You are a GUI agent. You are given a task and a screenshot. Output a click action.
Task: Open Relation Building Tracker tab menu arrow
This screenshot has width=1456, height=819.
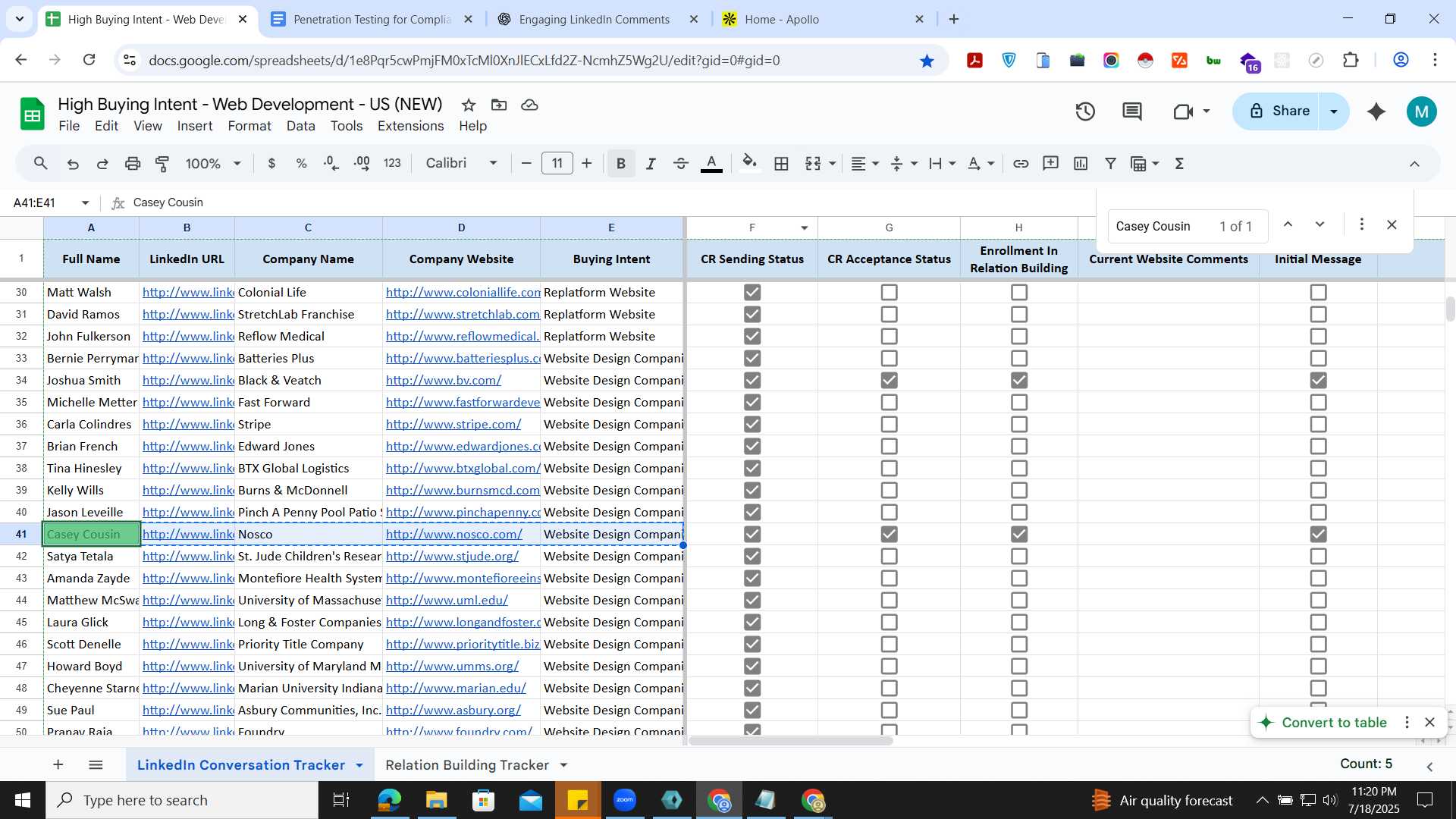pos(563,765)
